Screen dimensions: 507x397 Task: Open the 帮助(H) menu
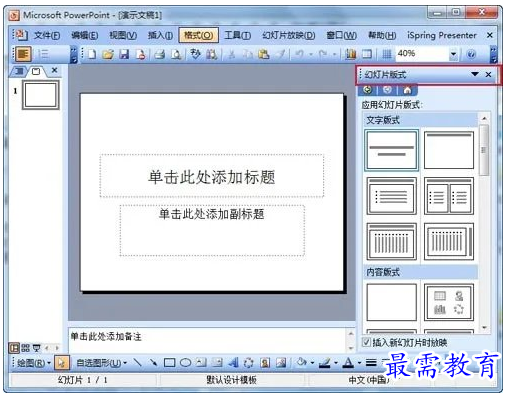point(382,35)
